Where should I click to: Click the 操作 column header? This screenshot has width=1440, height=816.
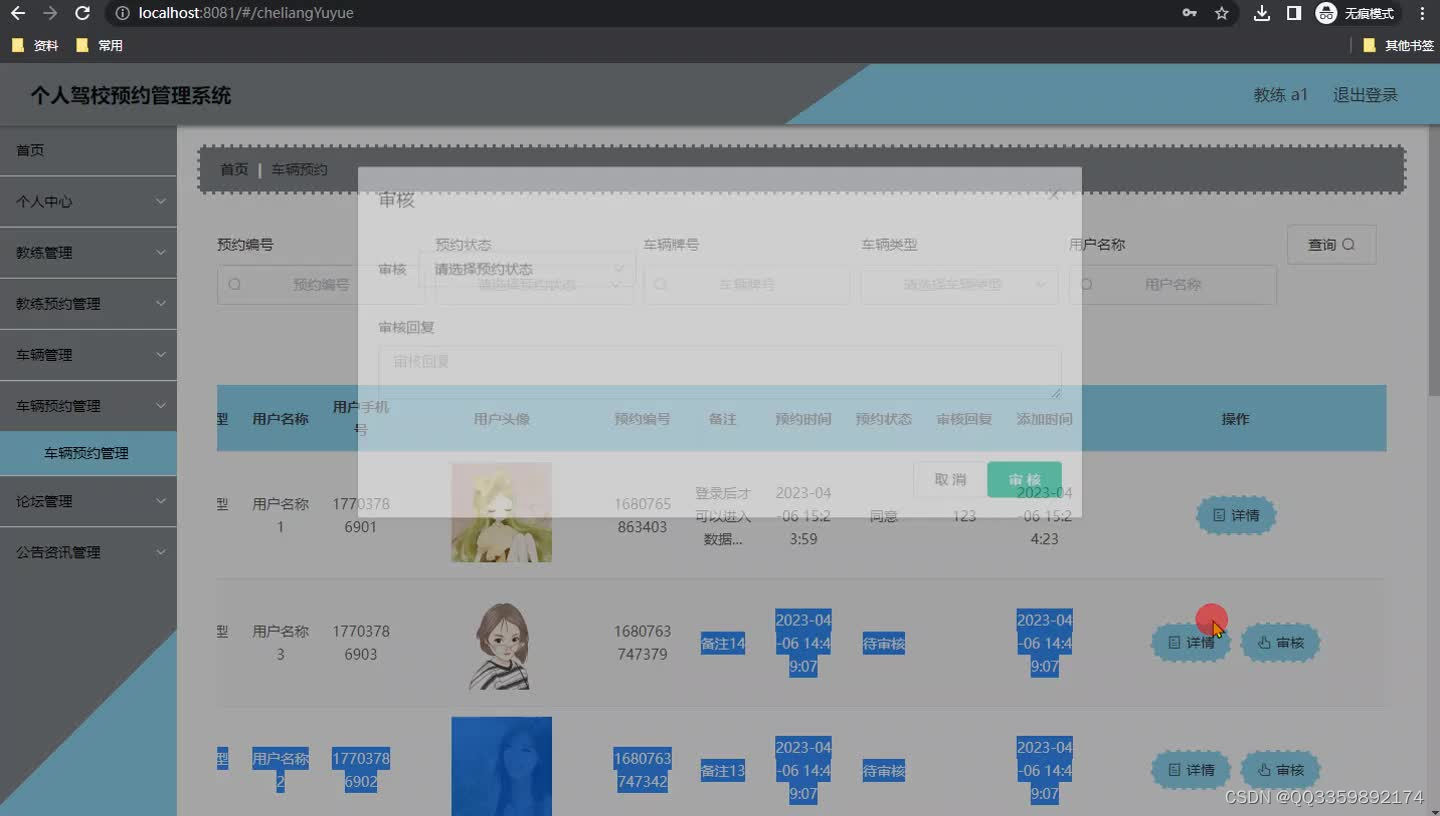(1235, 419)
